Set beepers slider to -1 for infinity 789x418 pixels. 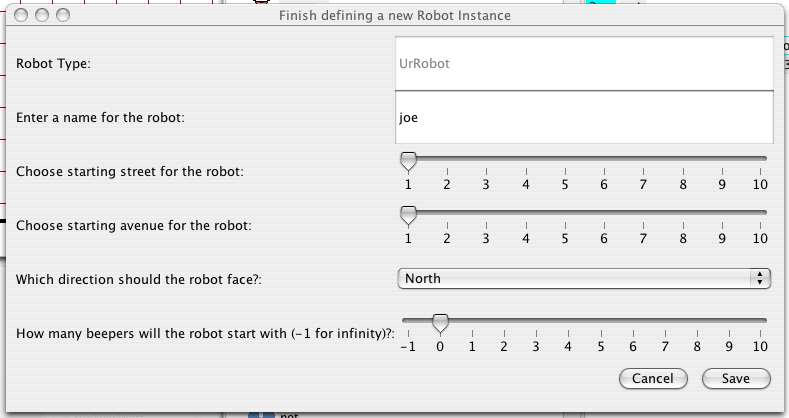[x=408, y=321]
